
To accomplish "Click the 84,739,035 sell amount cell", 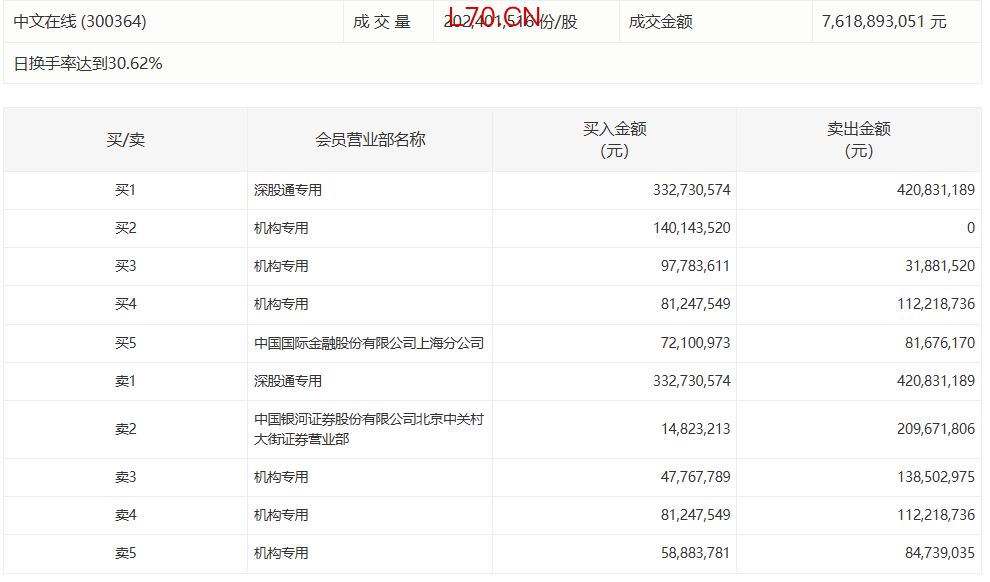I will pos(934,553).
